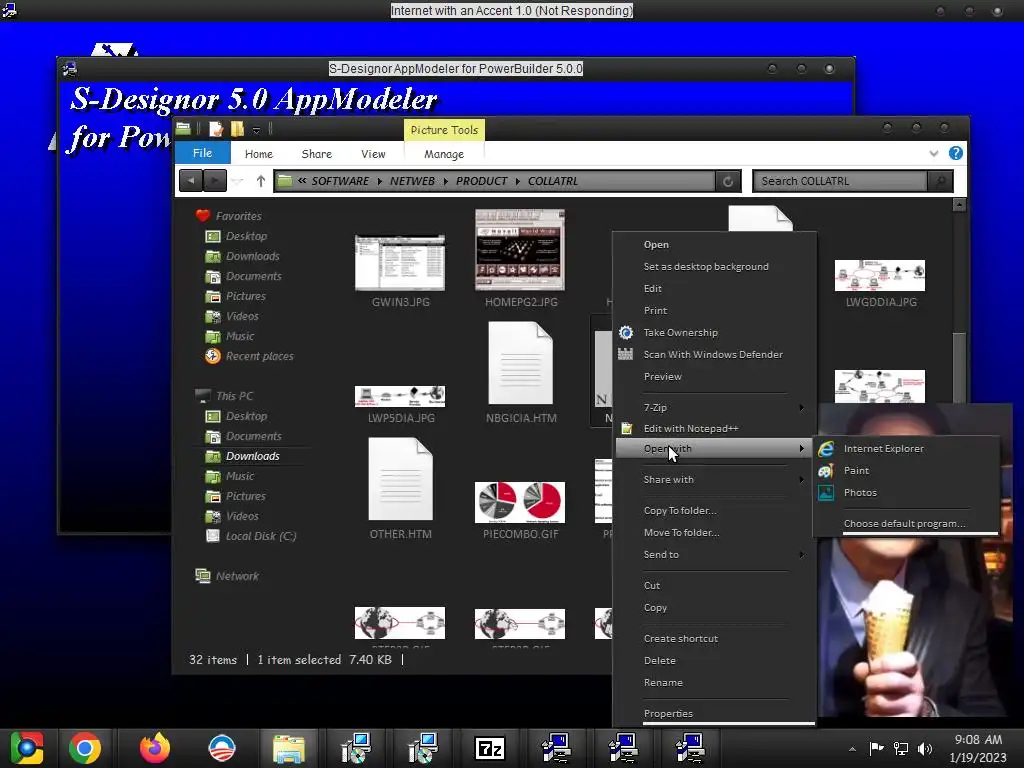
Task: Expand the 7-Zip submenu
Action: click(x=714, y=408)
